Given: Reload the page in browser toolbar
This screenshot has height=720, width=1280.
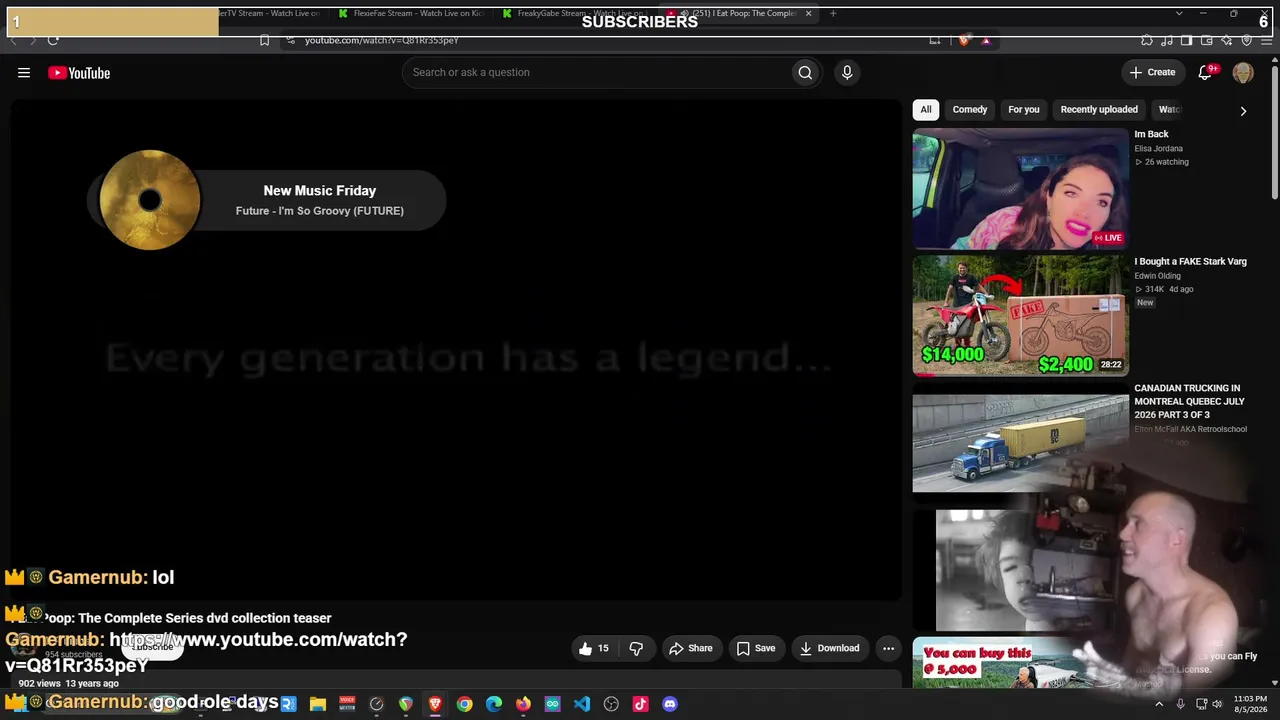Looking at the screenshot, I should pyautogui.click(x=53, y=40).
